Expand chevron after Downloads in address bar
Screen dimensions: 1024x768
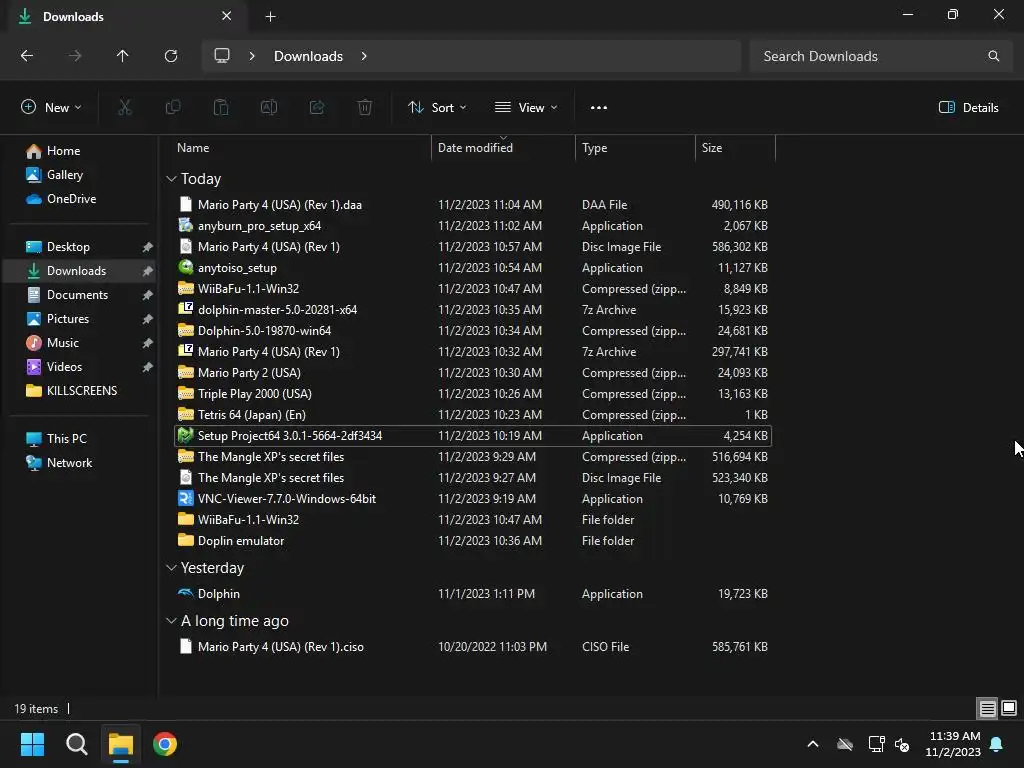(x=364, y=56)
